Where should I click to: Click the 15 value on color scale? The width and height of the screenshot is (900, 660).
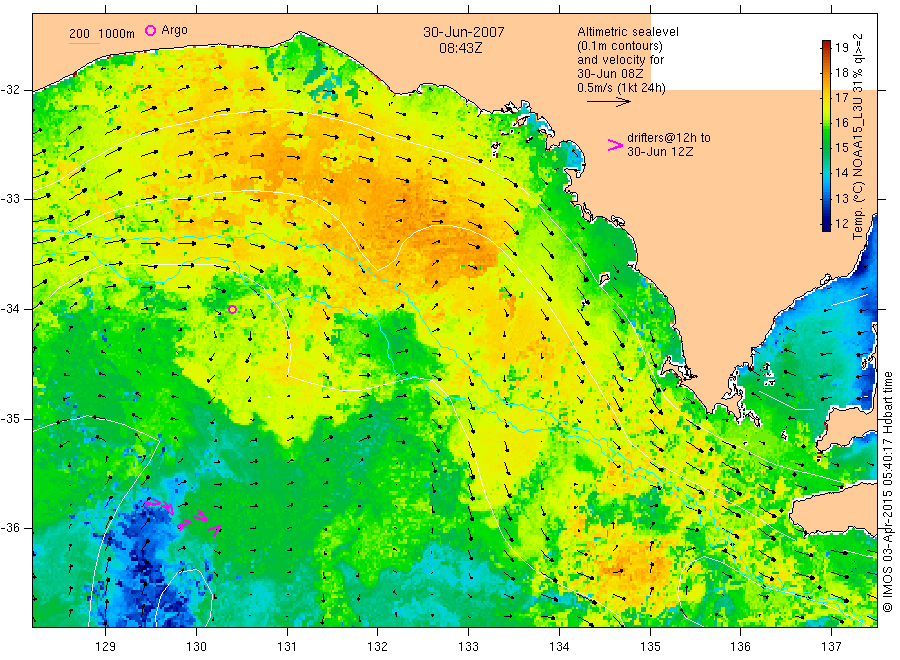tap(841, 148)
